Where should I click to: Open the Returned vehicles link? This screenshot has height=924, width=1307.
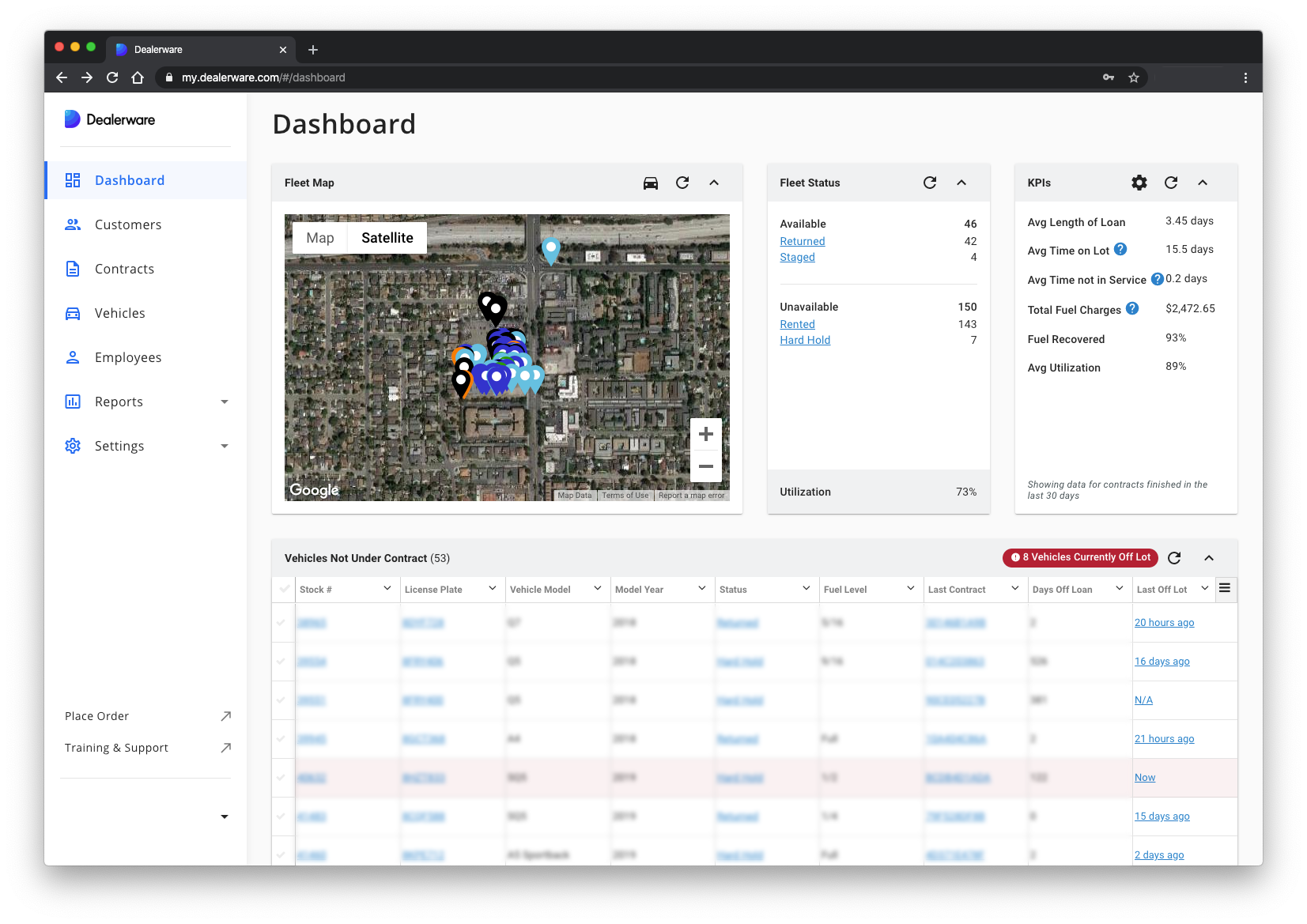pos(802,241)
